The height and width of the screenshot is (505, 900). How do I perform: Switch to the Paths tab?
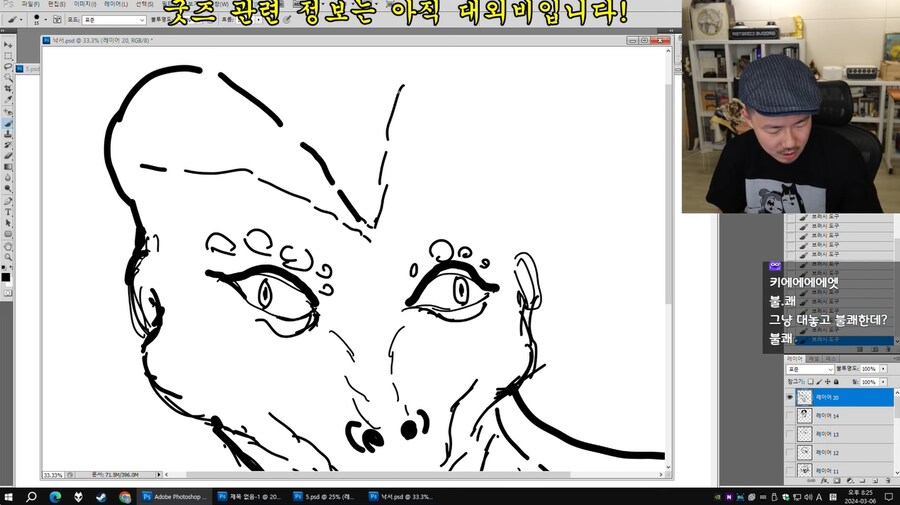point(831,359)
